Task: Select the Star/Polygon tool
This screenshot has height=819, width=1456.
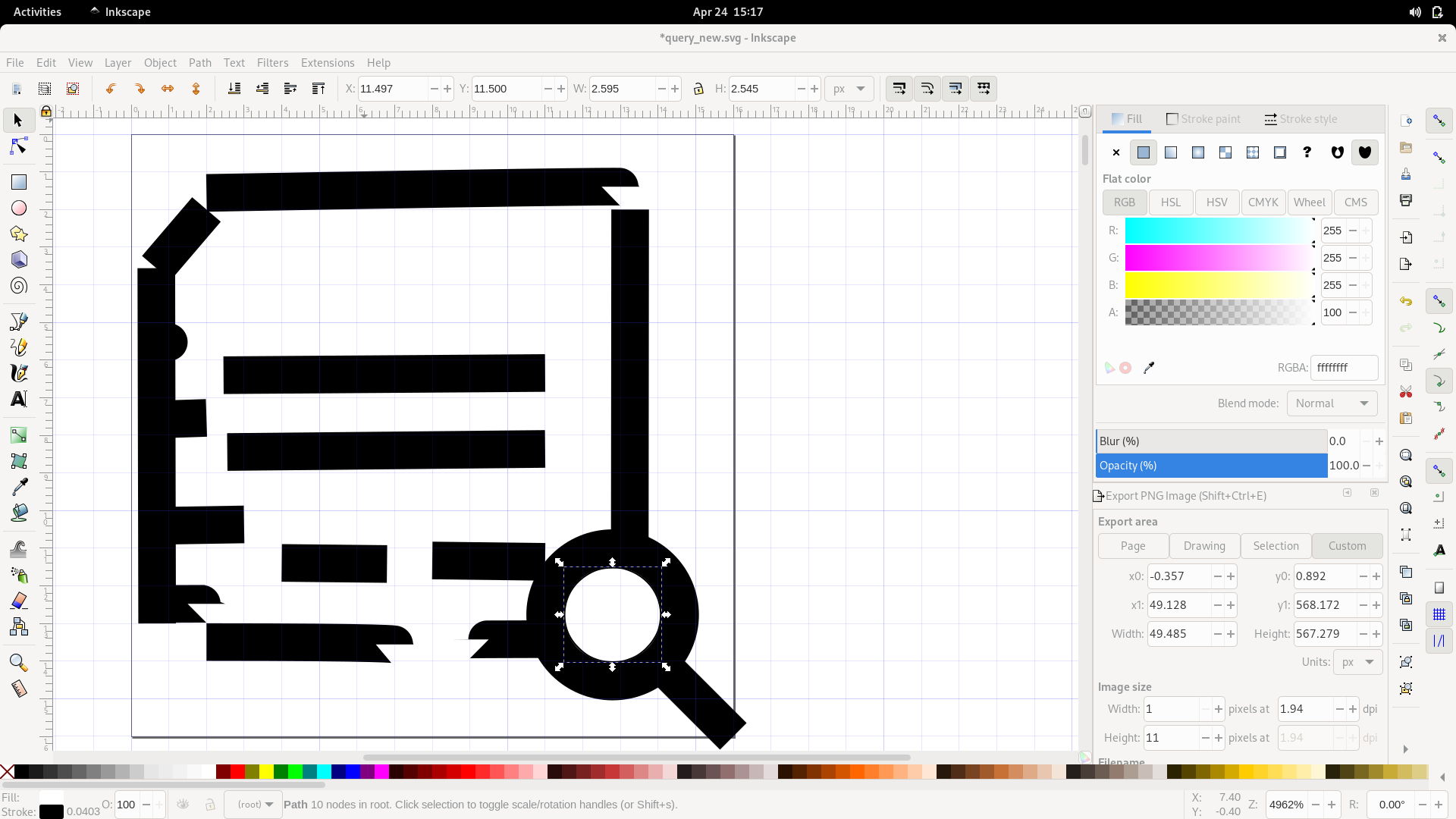Action: [x=18, y=233]
